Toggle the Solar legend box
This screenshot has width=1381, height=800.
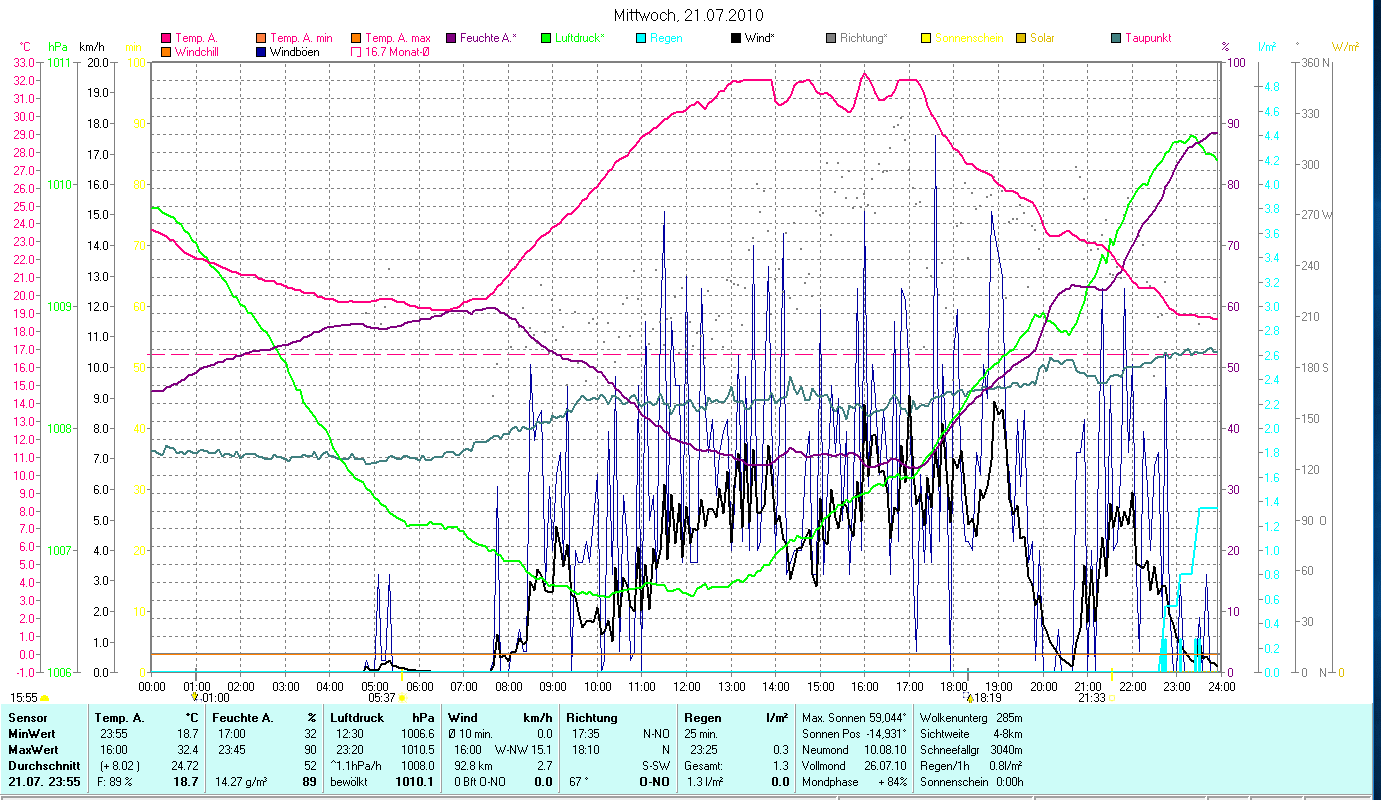tap(1021, 38)
